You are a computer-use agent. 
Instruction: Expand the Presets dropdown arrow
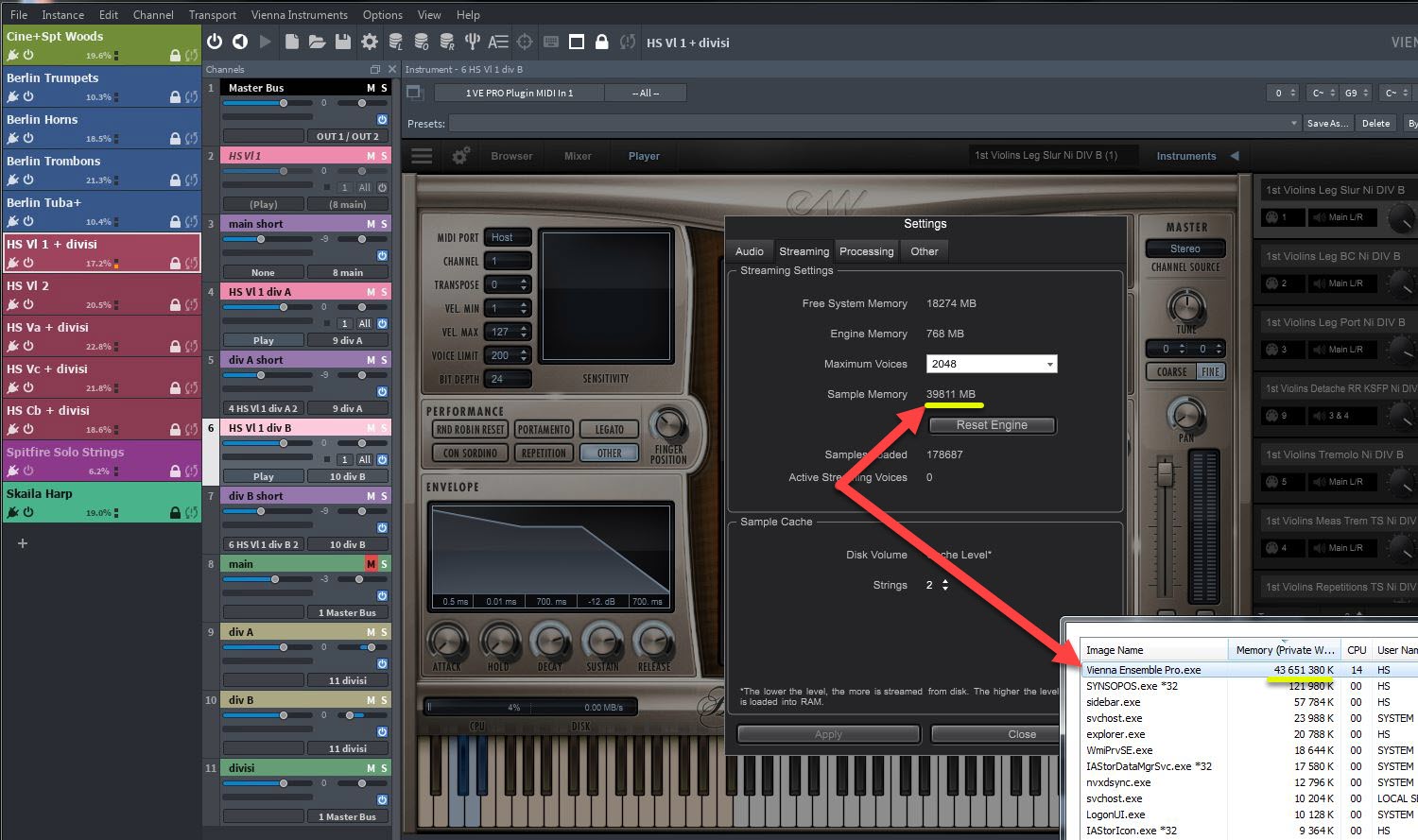tap(1294, 124)
